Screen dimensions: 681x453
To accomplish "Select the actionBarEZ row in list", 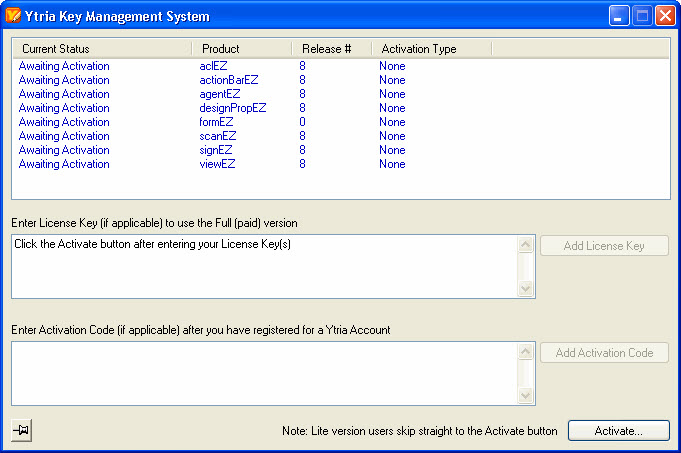I will point(228,80).
